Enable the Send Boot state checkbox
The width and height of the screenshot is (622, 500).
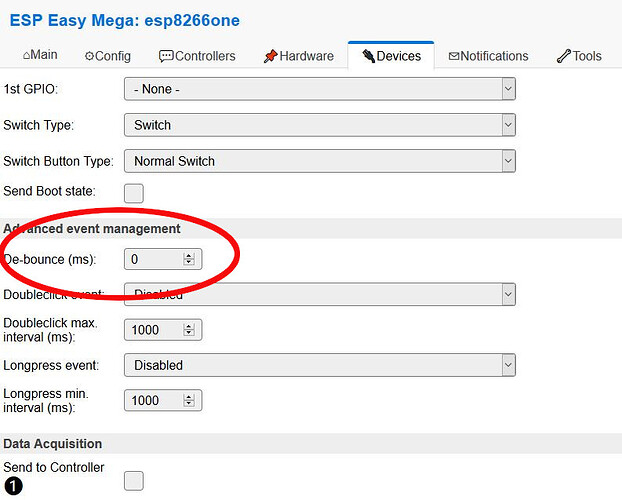pyautogui.click(x=133, y=193)
